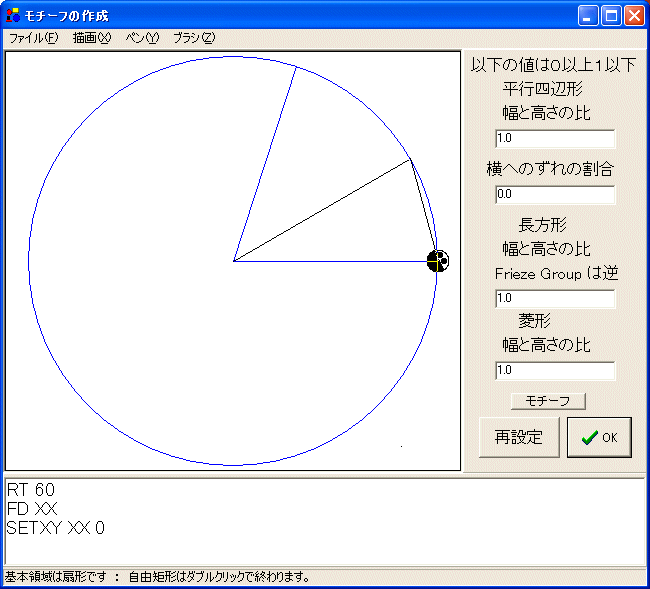This screenshot has height=589, width=650.
Task: Maximize the モチーフの作成 window
Action: [611, 15]
